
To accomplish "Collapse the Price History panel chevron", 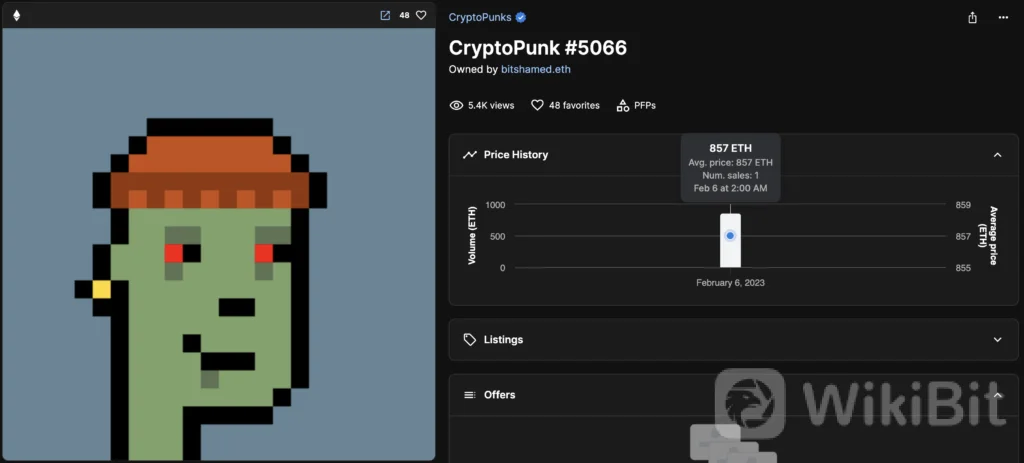I will pyautogui.click(x=997, y=155).
